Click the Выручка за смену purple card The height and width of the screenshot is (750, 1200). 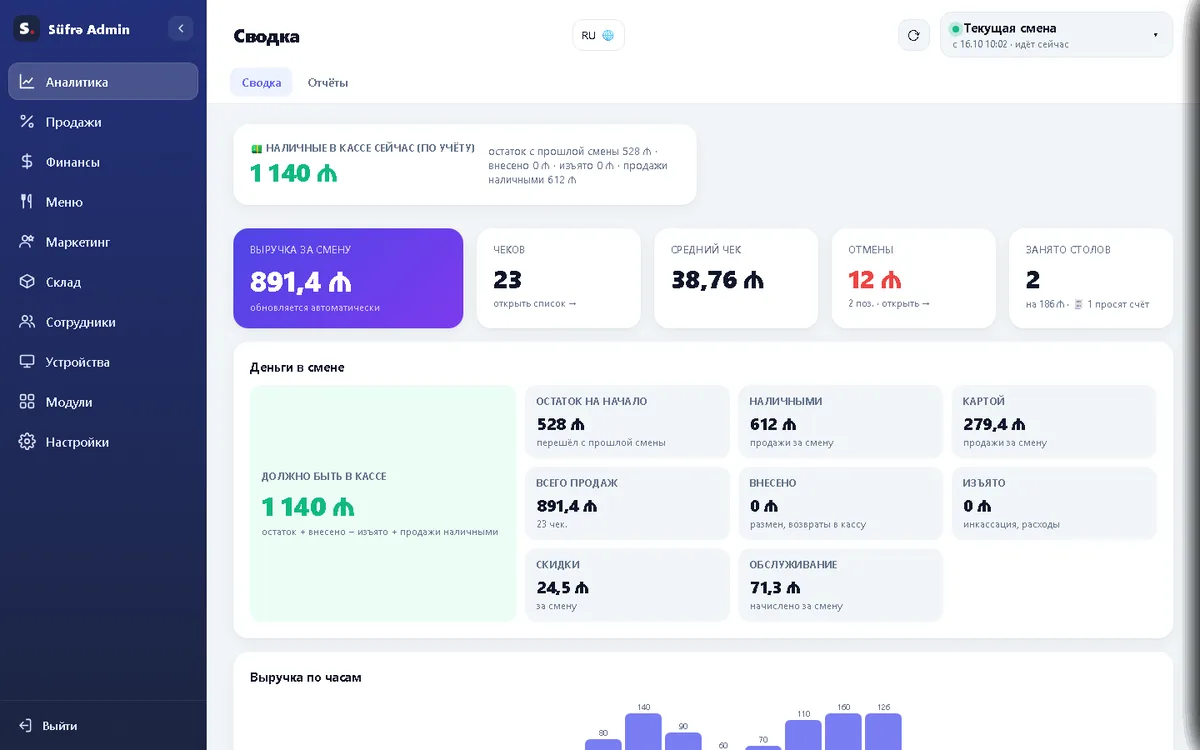[x=348, y=278]
